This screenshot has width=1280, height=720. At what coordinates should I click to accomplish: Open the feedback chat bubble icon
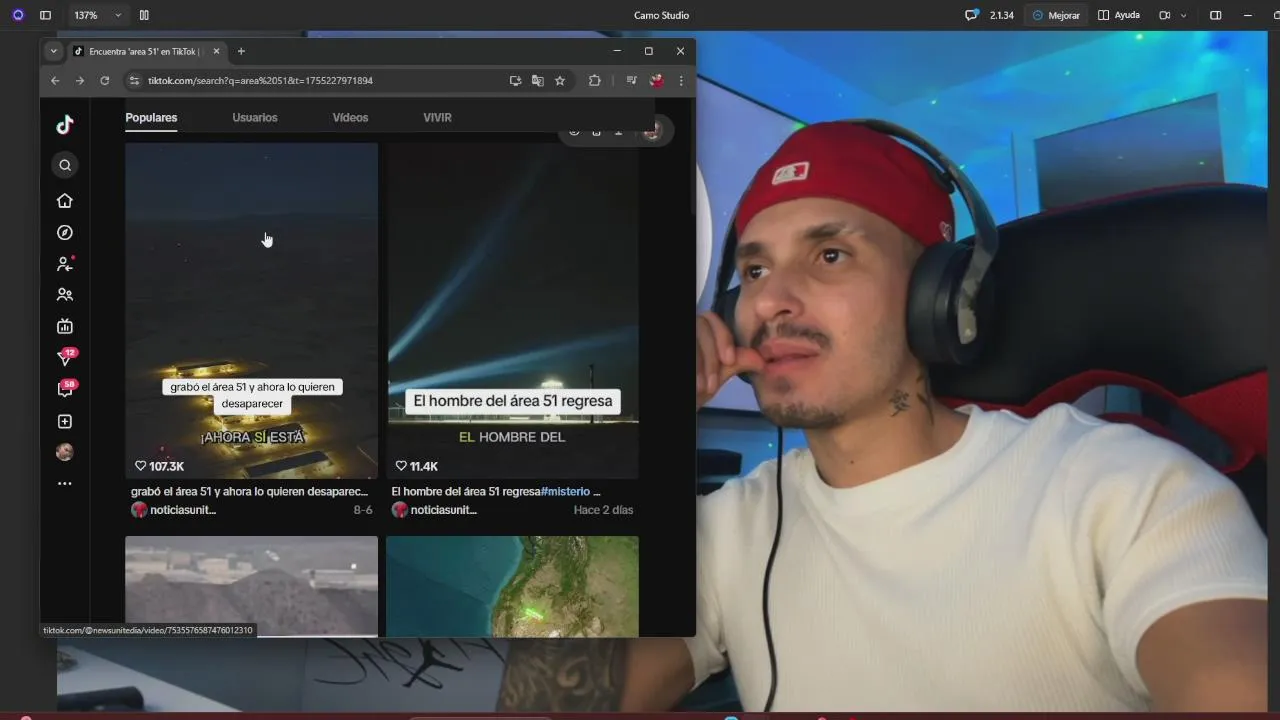tap(971, 15)
